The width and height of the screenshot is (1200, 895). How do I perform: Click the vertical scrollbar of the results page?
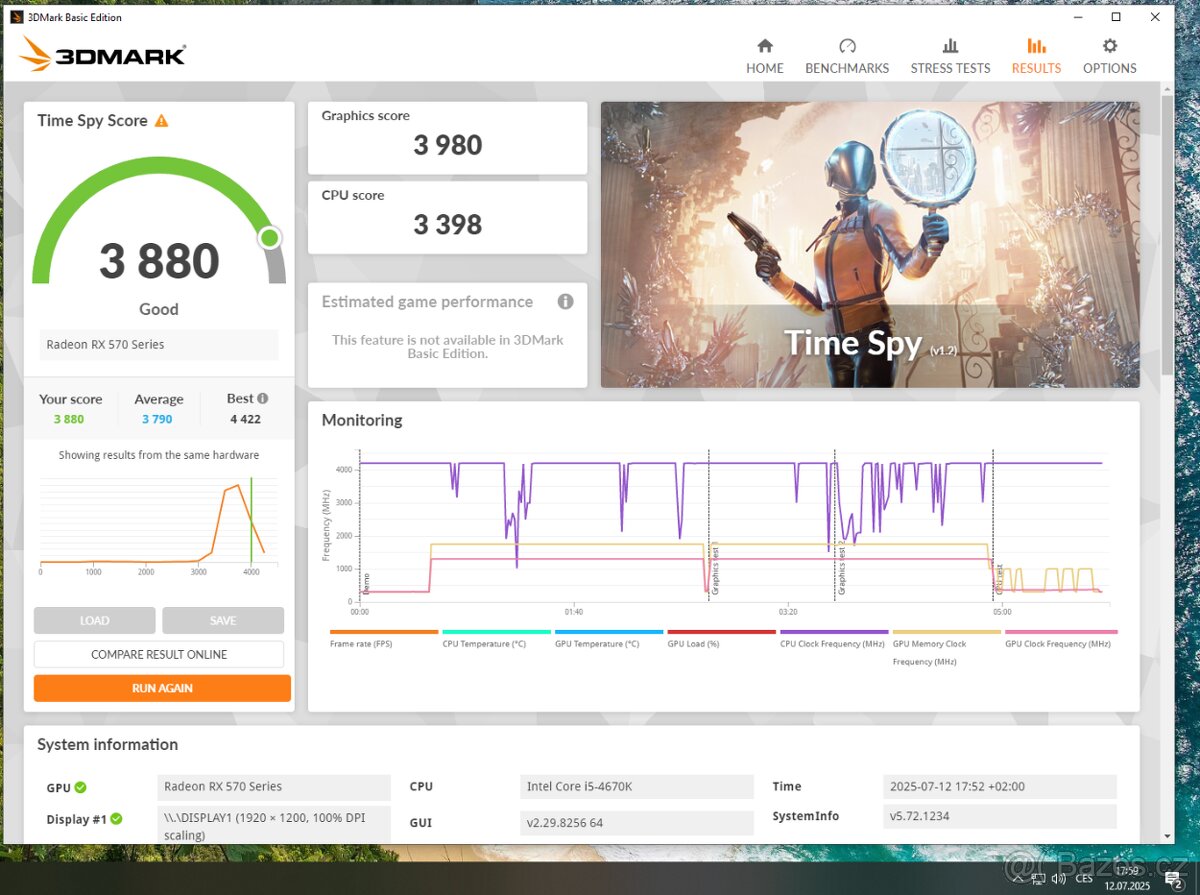point(1167,235)
